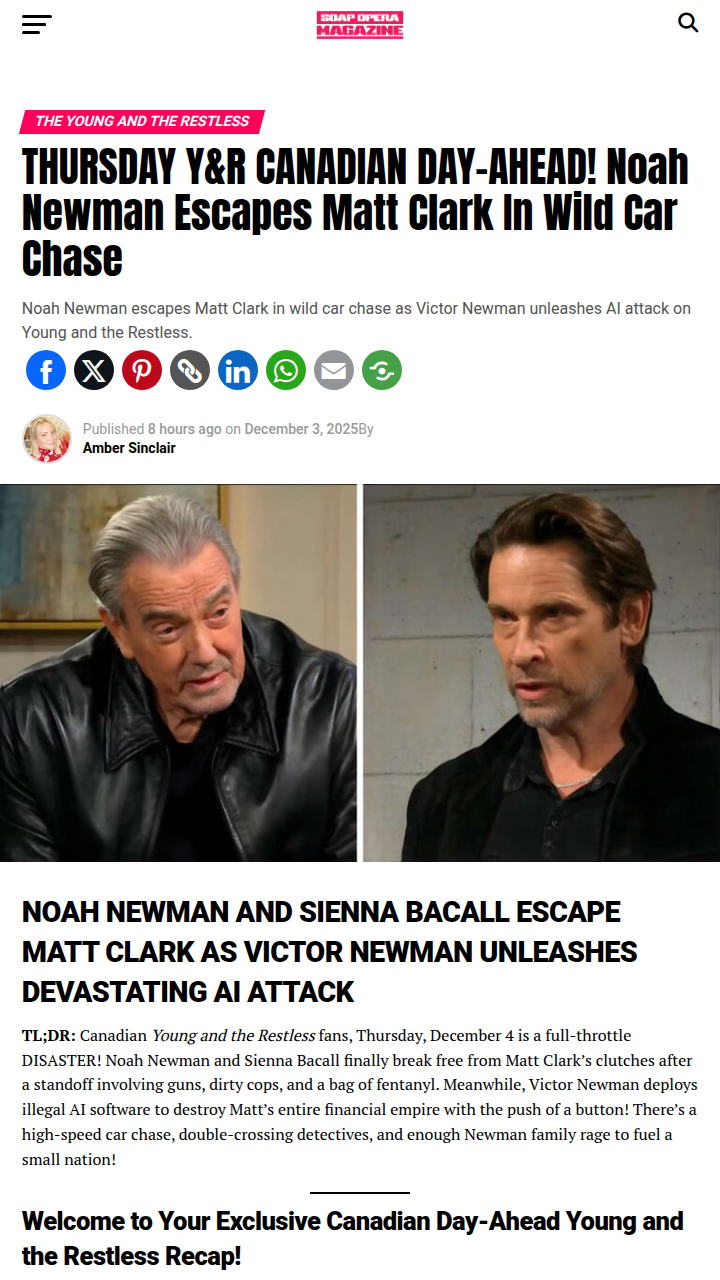Image resolution: width=720 pixels, height=1280 pixels.
Task: Pin article to Pinterest
Action: pos(142,370)
